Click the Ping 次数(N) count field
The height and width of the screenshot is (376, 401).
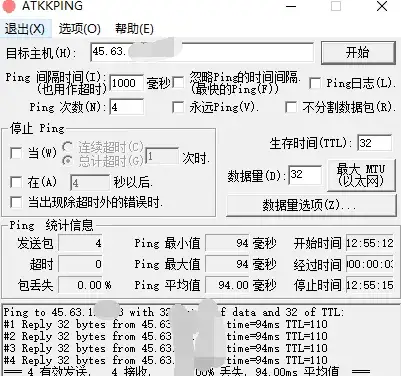127,107
